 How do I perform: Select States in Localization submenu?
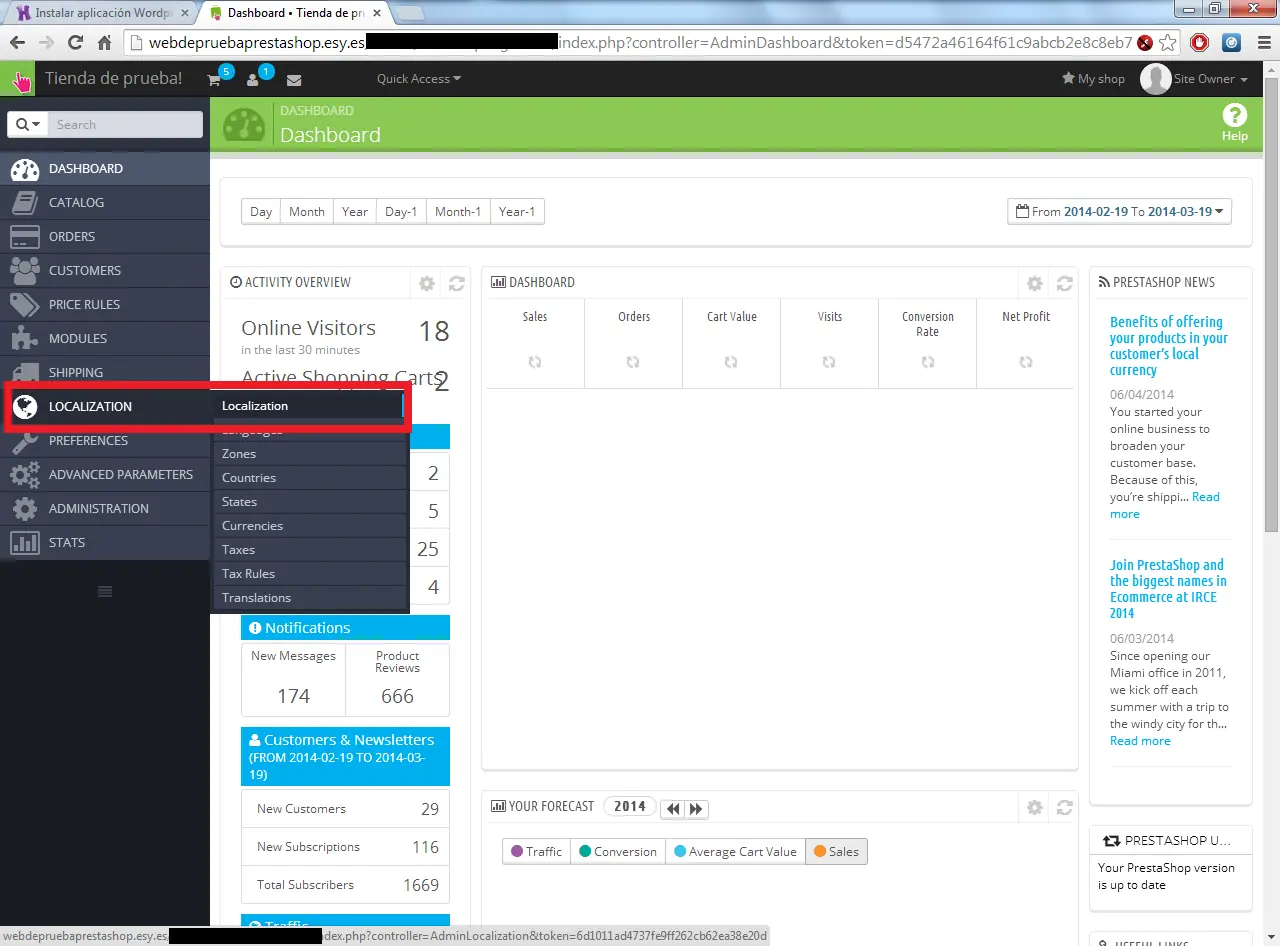310,502
